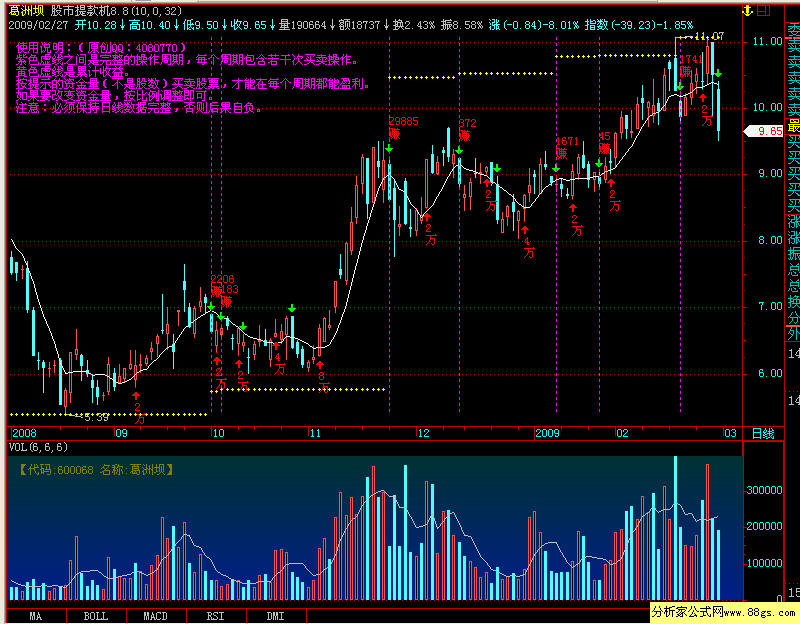Click the yellow anchor icon at top right
Screen dimensions: 800x624
click(x=747, y=10)
